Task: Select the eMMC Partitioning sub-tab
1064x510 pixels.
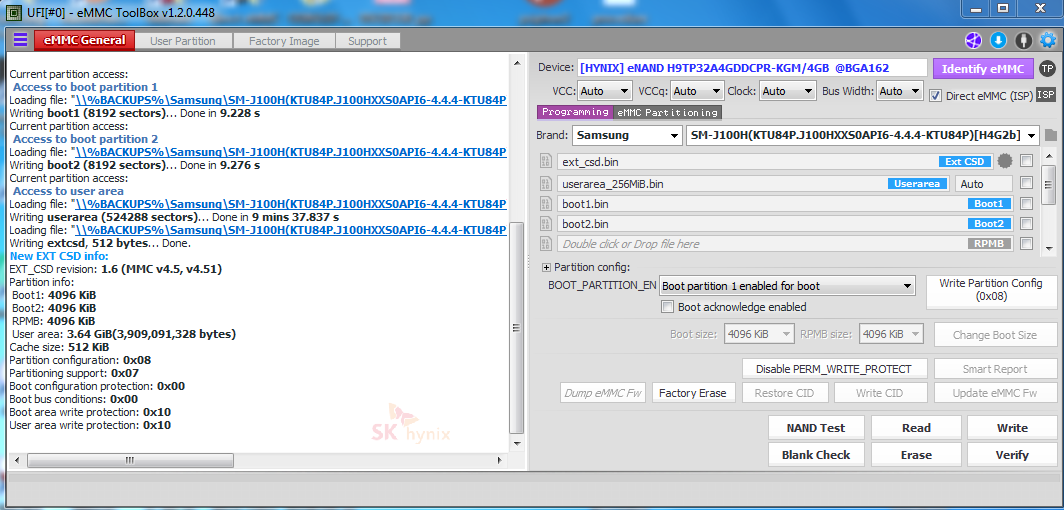Action: (667, 112)
